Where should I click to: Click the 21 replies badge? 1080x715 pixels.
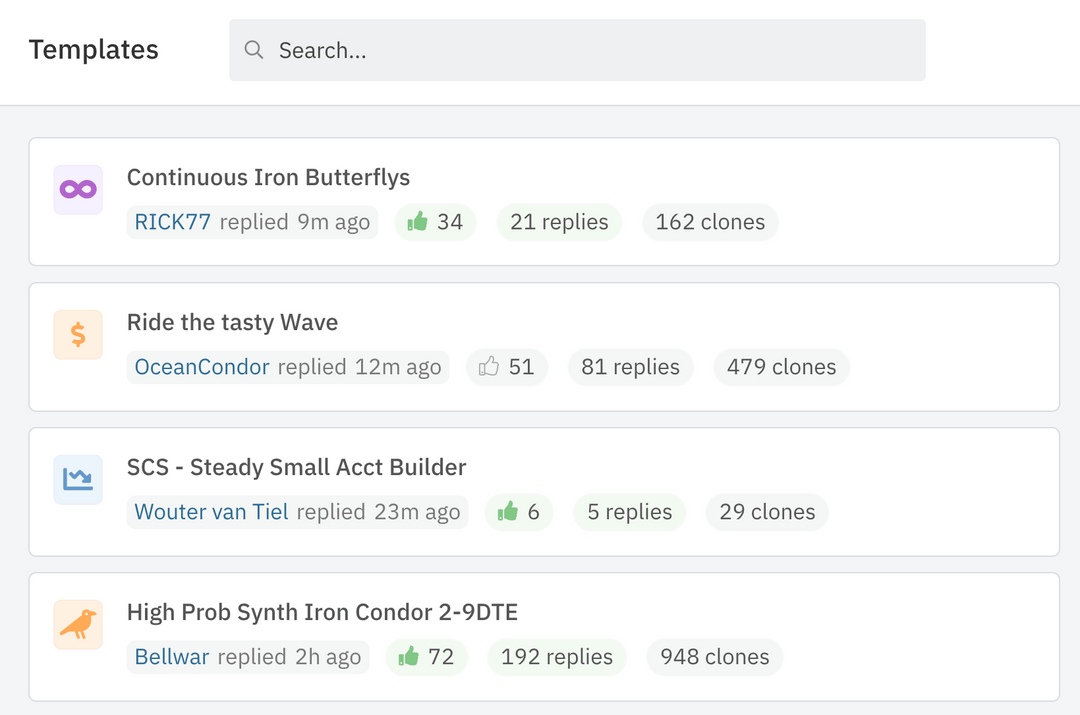[559, 222]
